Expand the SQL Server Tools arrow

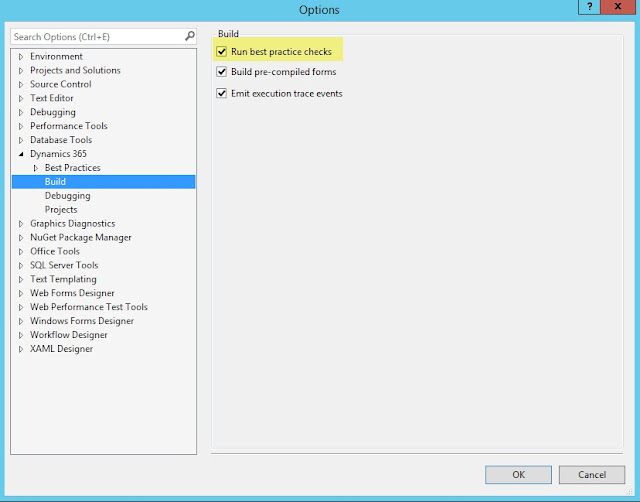[x=21, y=265]
